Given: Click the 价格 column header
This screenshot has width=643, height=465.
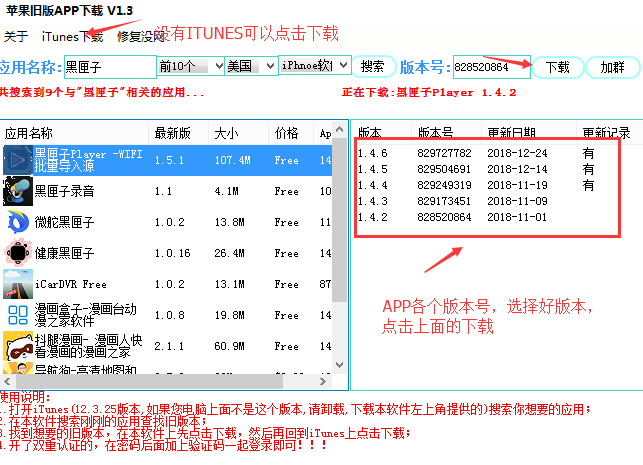Looking at the screenshot, I should pyautogui.click(x=291, y=133).
